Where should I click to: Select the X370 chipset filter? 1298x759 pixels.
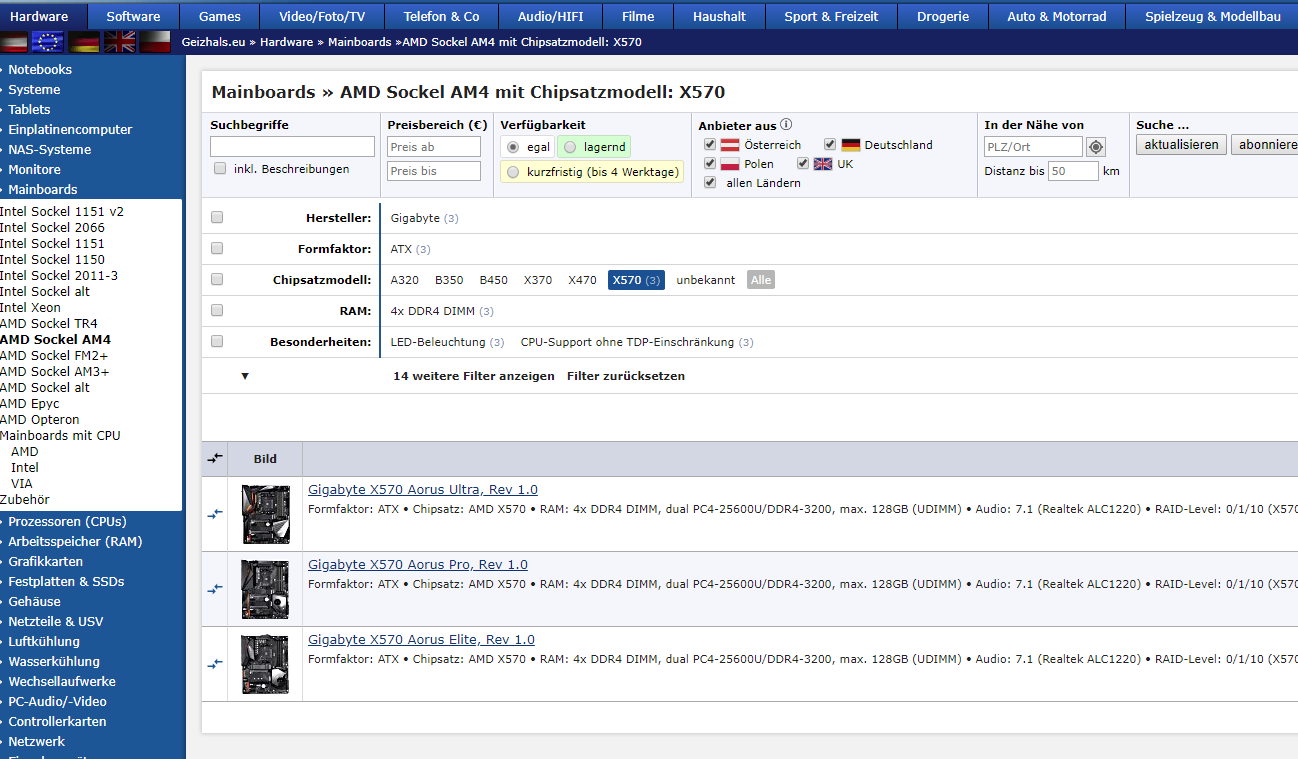(538, 280)
